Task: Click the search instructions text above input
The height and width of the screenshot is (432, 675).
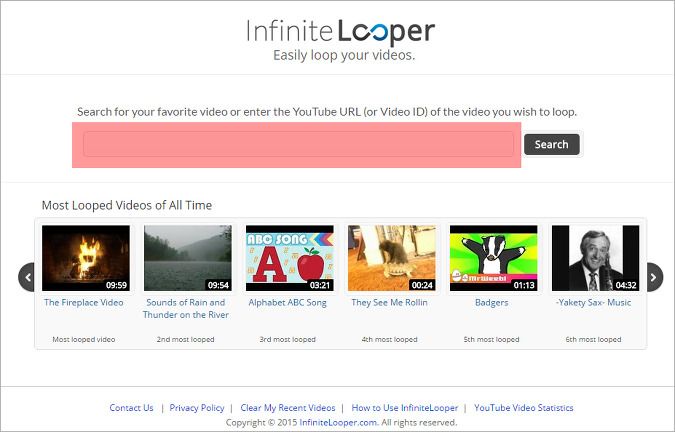Action: tap(327, 112)
